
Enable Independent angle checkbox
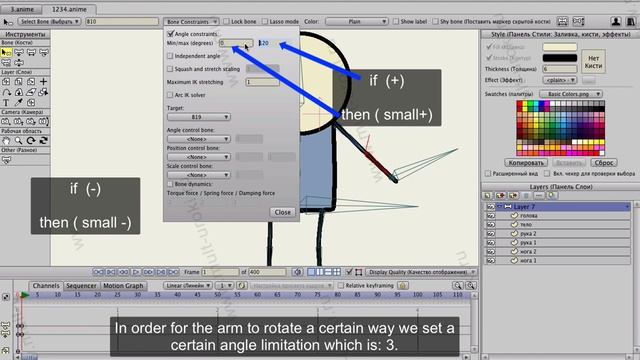(170, 56)
